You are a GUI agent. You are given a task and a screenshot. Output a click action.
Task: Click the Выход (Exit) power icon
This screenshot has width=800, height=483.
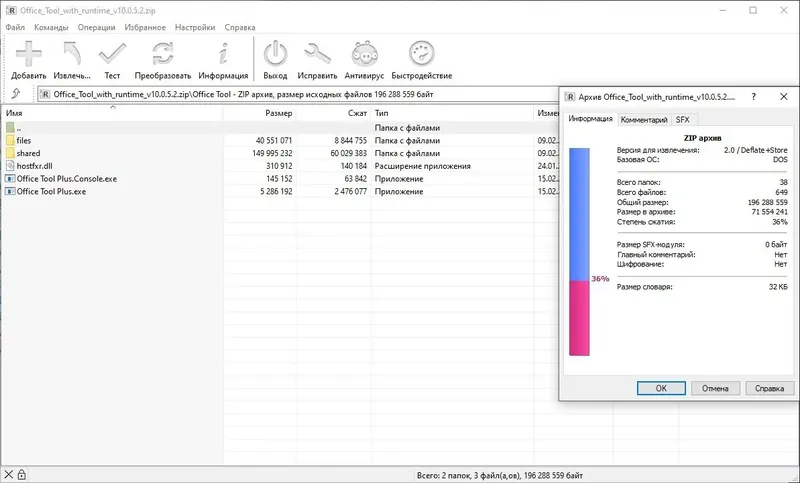coord(276,54)
